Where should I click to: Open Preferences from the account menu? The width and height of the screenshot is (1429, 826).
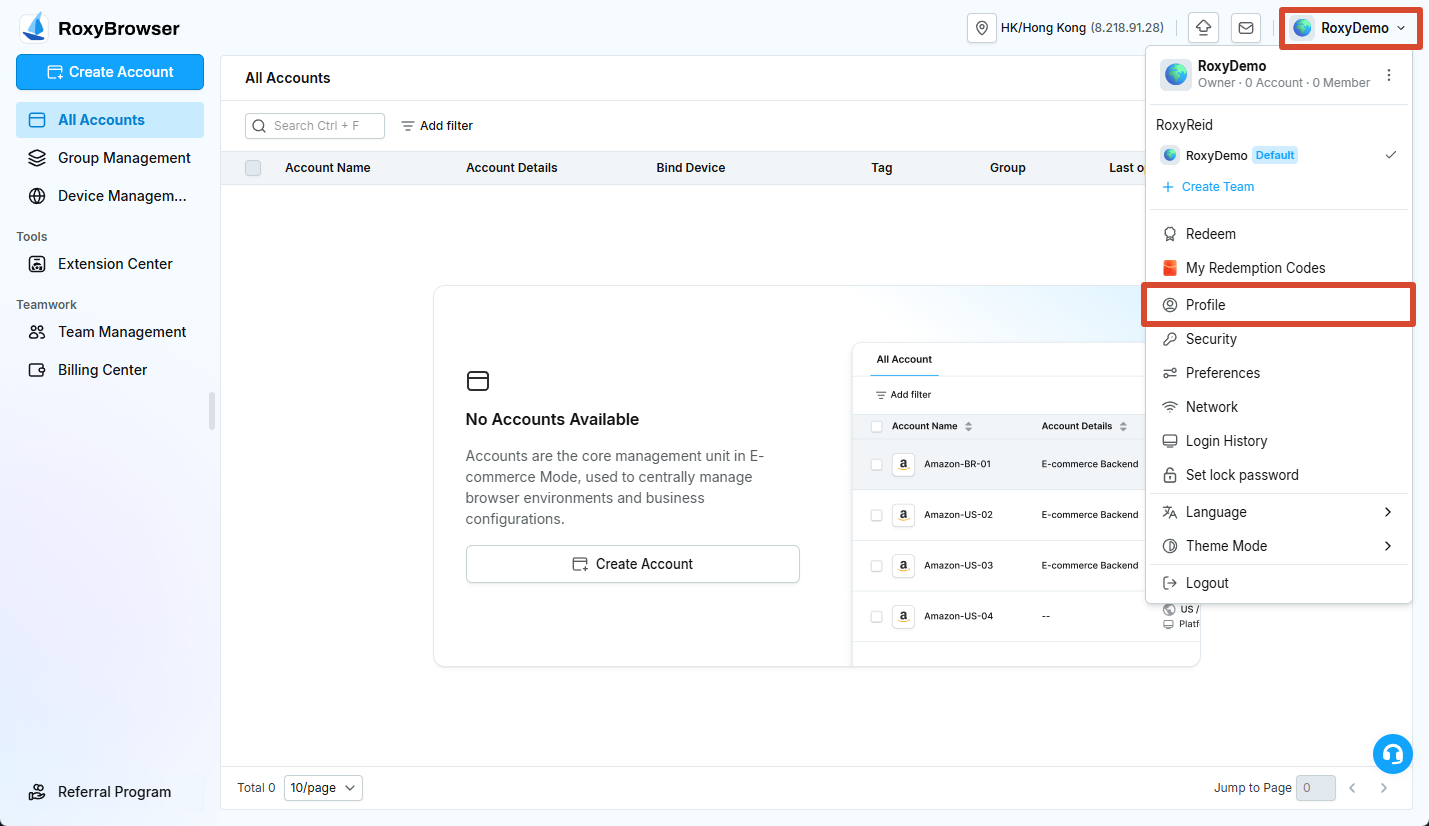point(1279,373)
